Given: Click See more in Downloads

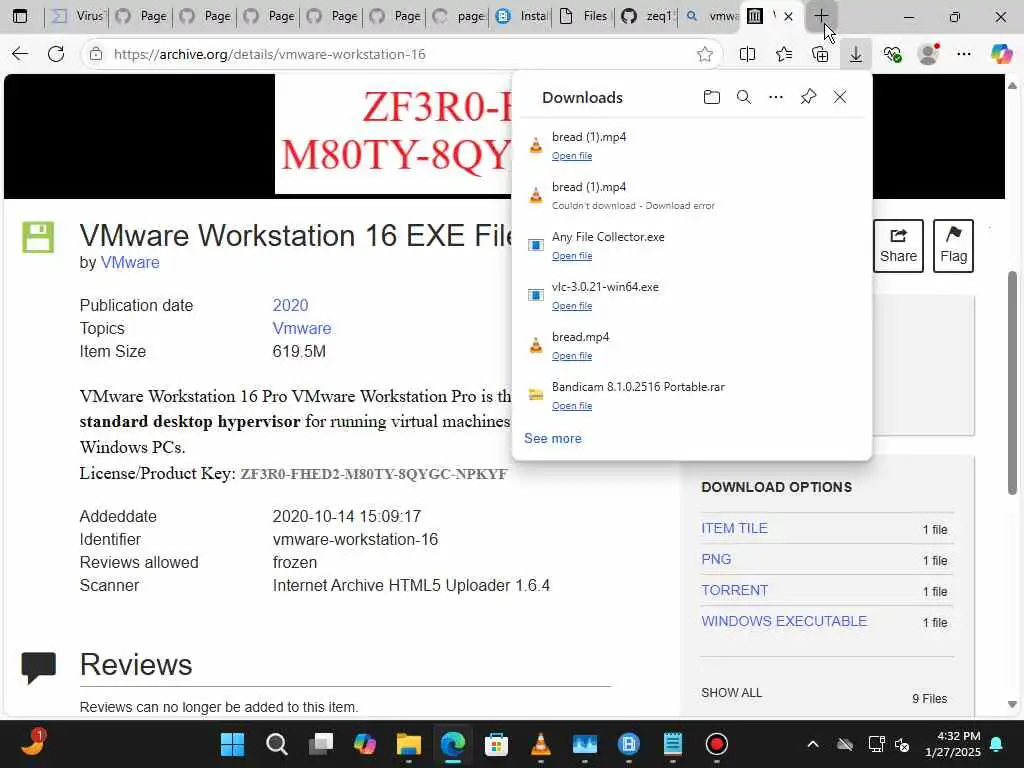Looking at the screenshot, I should point(552,438).
